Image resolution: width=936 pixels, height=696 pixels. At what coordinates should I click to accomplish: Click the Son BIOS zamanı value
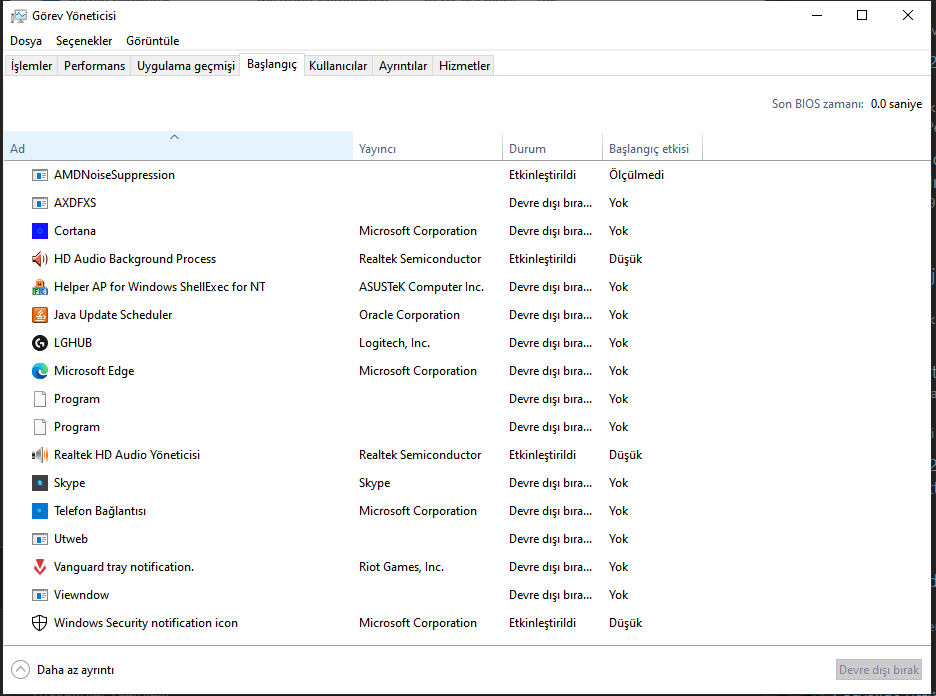(897, 104)
